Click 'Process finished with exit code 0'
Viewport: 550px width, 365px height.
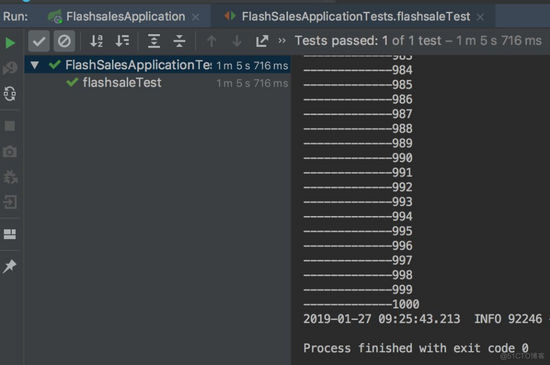(416, 348)
